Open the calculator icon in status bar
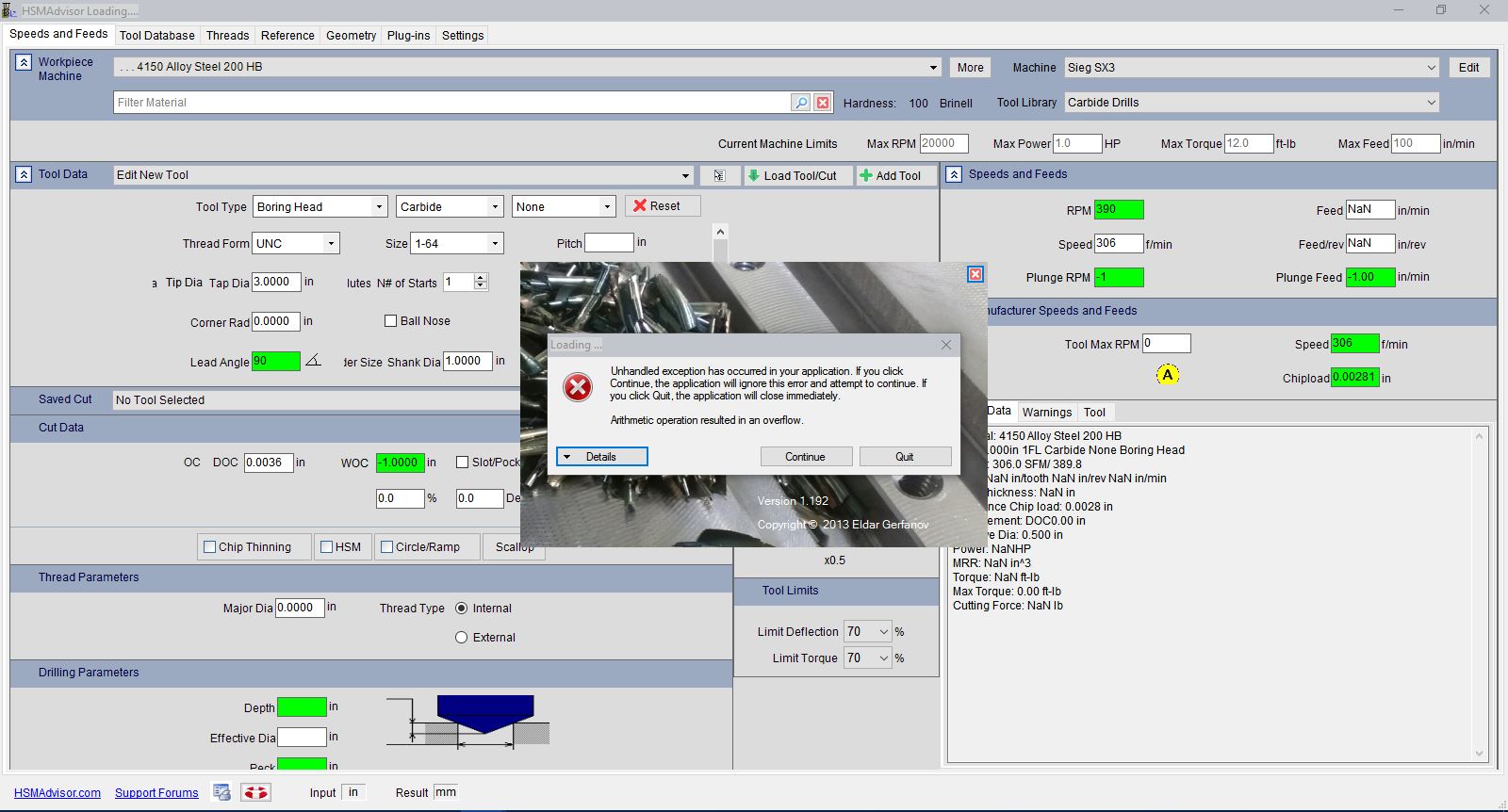Image resolution: width=1508 pixels, height=812 pixels. [221, 793]
